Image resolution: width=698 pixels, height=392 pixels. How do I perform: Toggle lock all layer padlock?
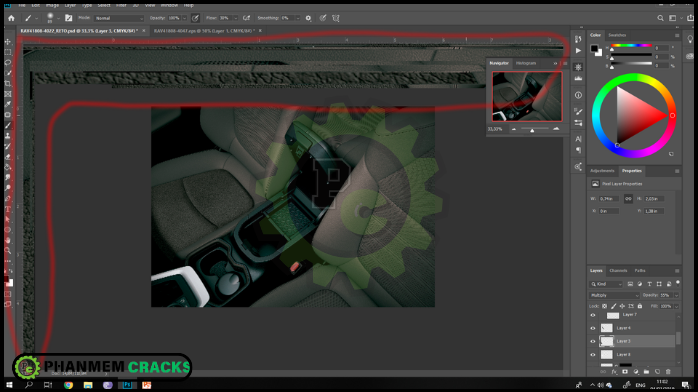tap(640, 306)
